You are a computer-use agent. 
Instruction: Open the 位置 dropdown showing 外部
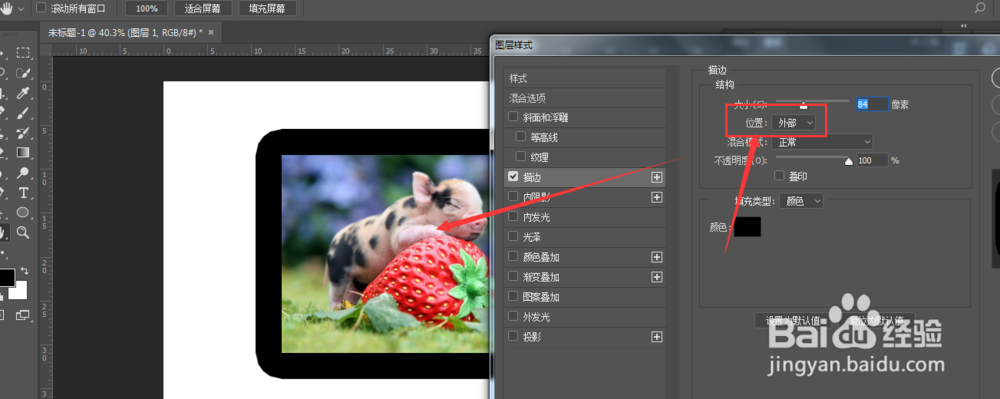click(x=793, y=122)
